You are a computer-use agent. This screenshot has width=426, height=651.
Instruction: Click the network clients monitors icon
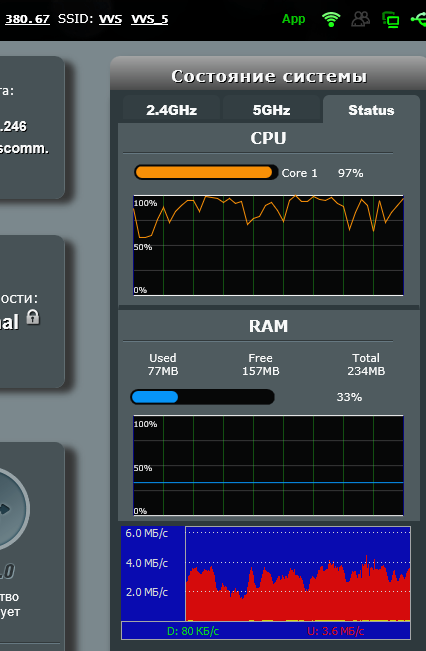(391, 20)
